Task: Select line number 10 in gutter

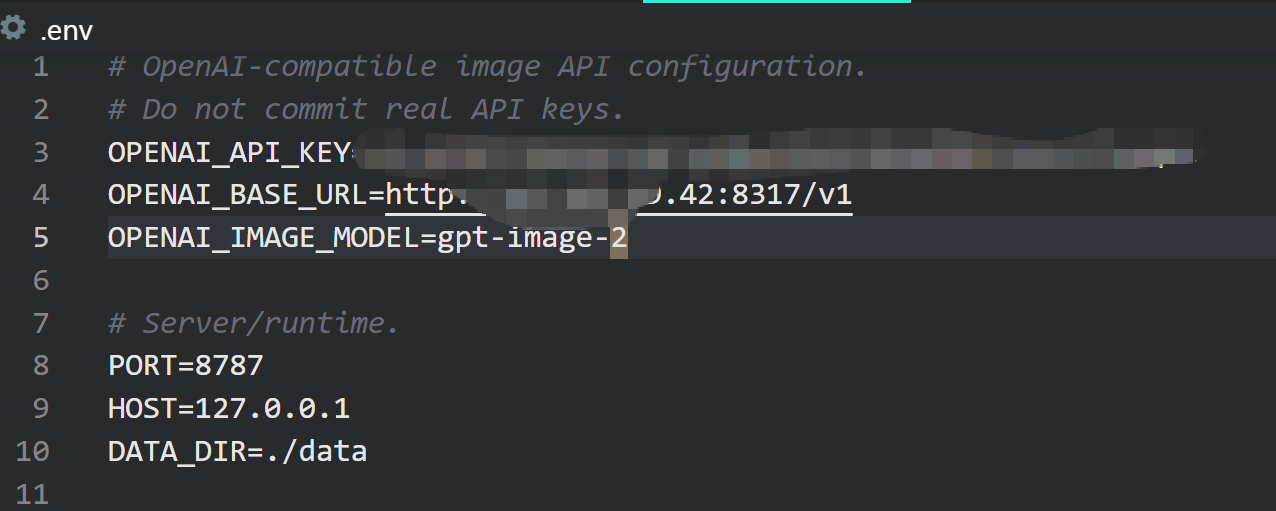Action: pyautogui.click(x=32, y=452)
